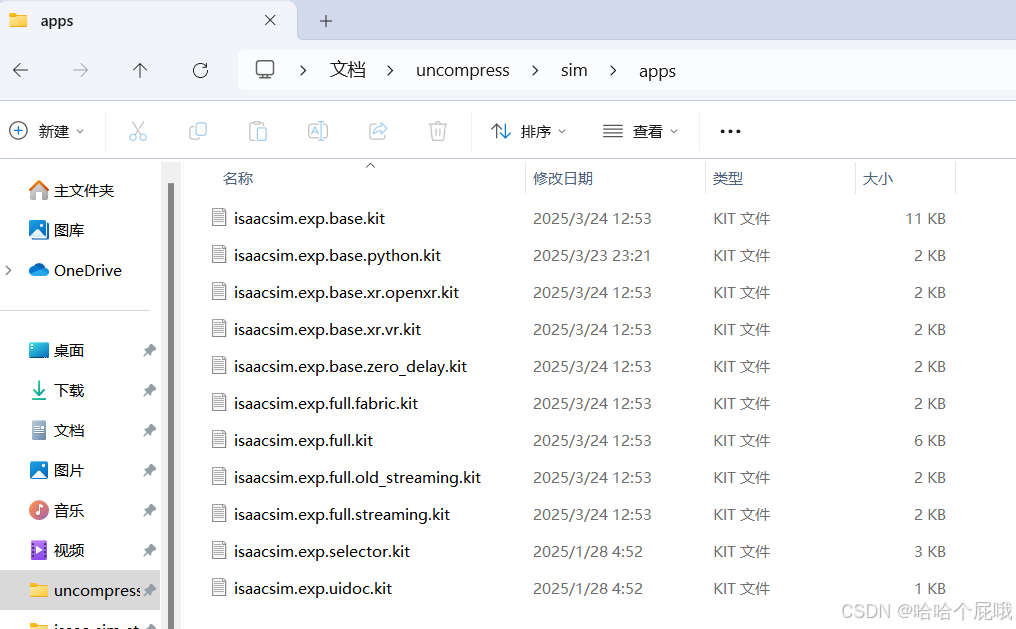This screenshot has width=1016, height=629.
Task: Click the Cut scissors icon
Action: (138, 132)
